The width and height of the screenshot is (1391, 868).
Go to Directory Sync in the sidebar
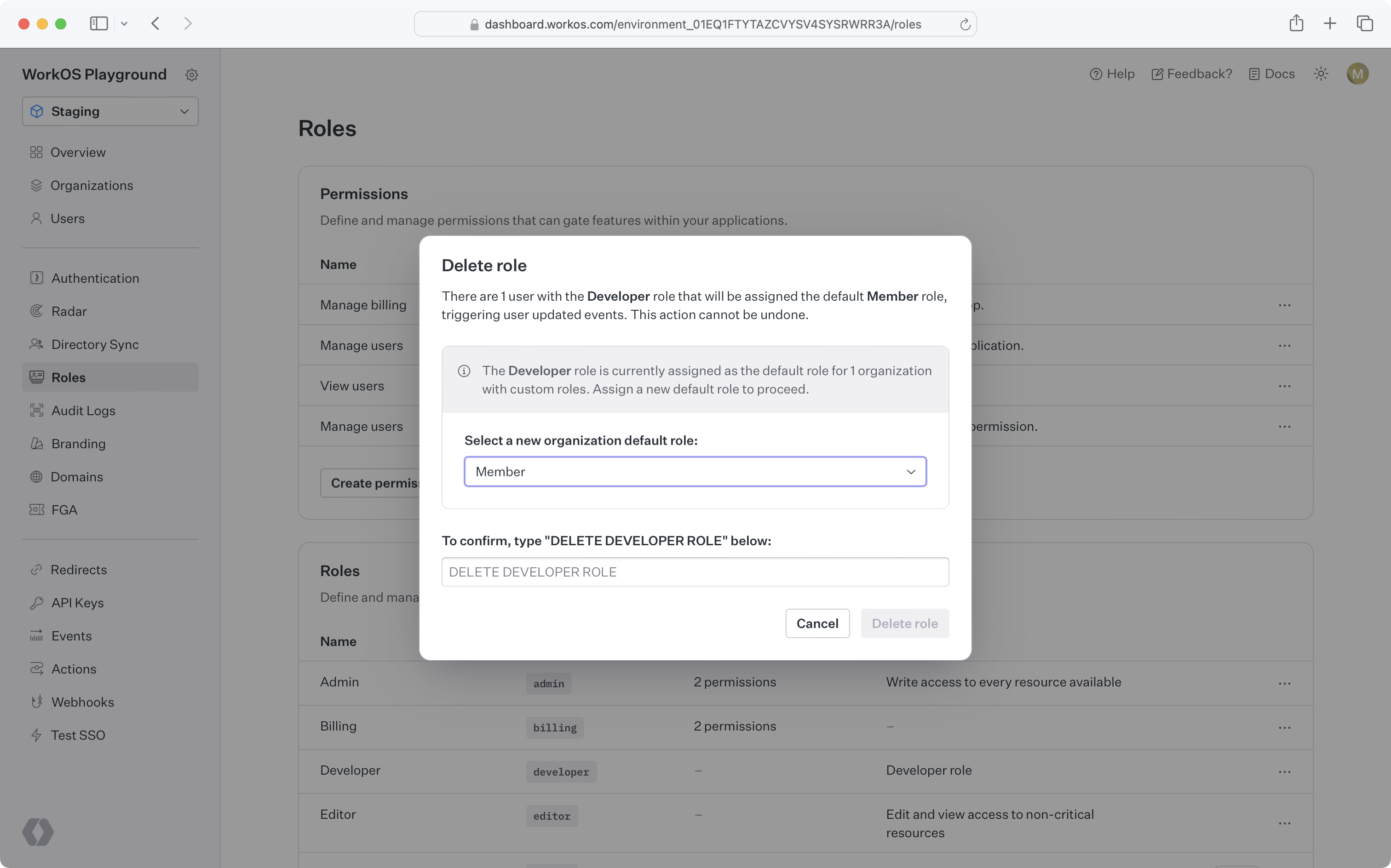click(110, 344)
